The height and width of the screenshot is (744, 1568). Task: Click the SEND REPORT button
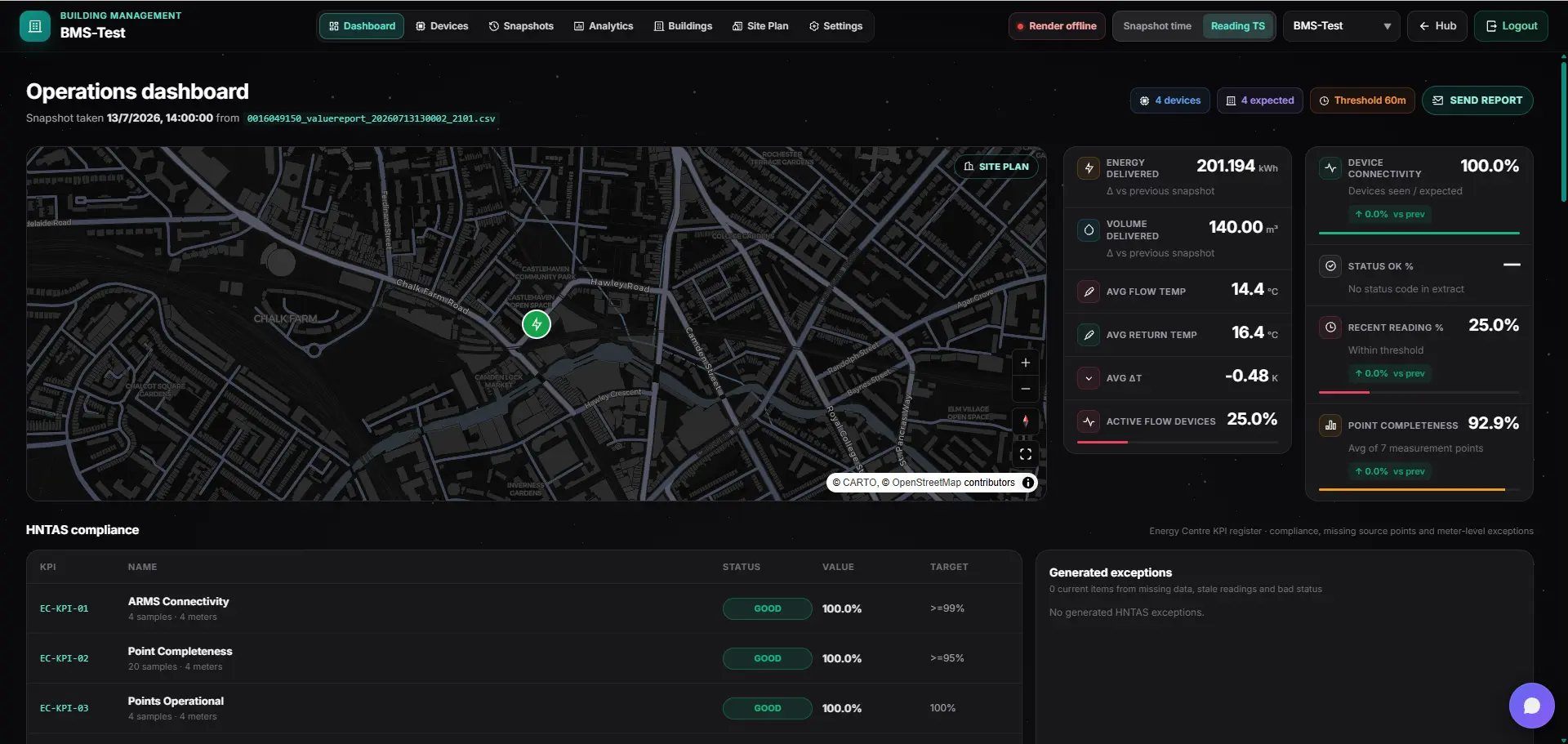[1477, 100]
